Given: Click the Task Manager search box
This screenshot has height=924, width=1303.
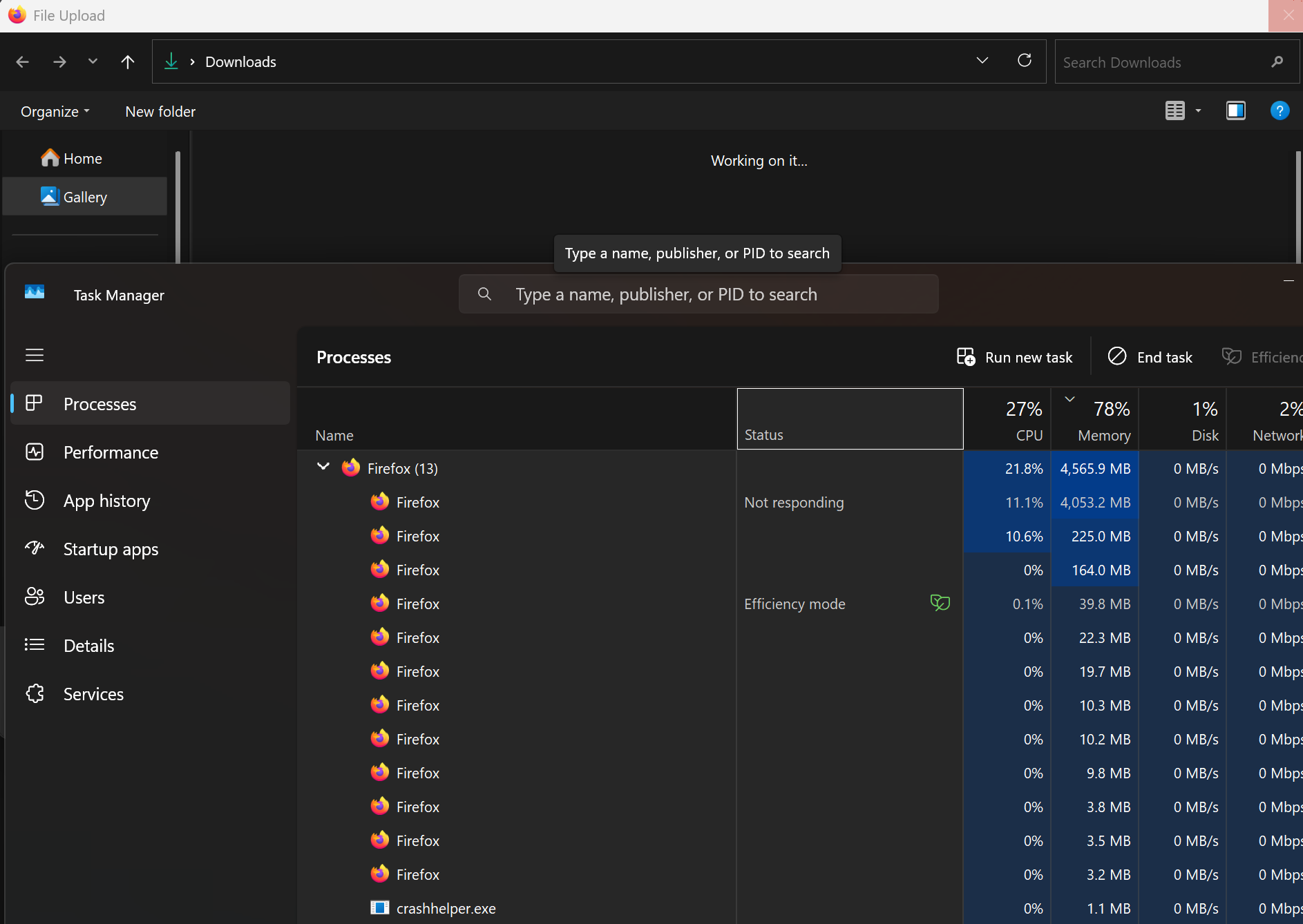Looking at the screenshot, I should (698, 294).
